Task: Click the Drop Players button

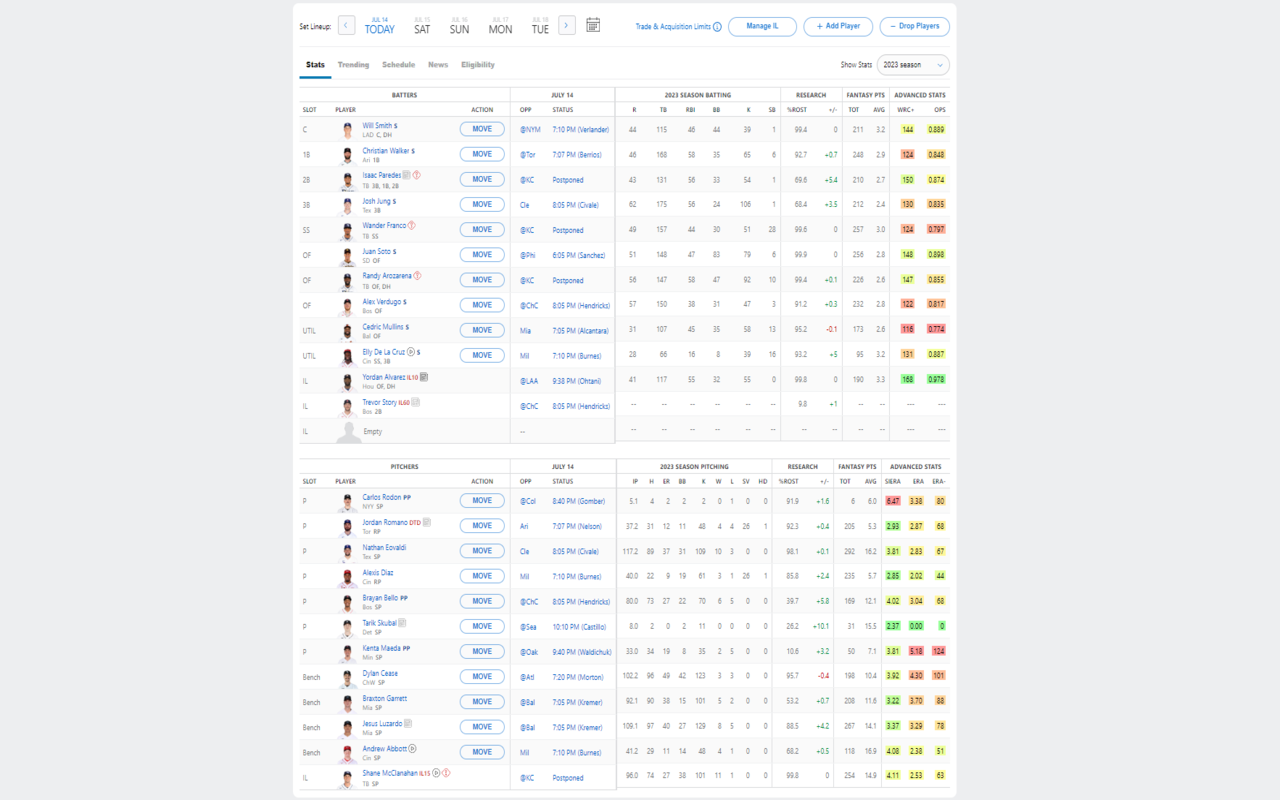Action: click(915, 27)
